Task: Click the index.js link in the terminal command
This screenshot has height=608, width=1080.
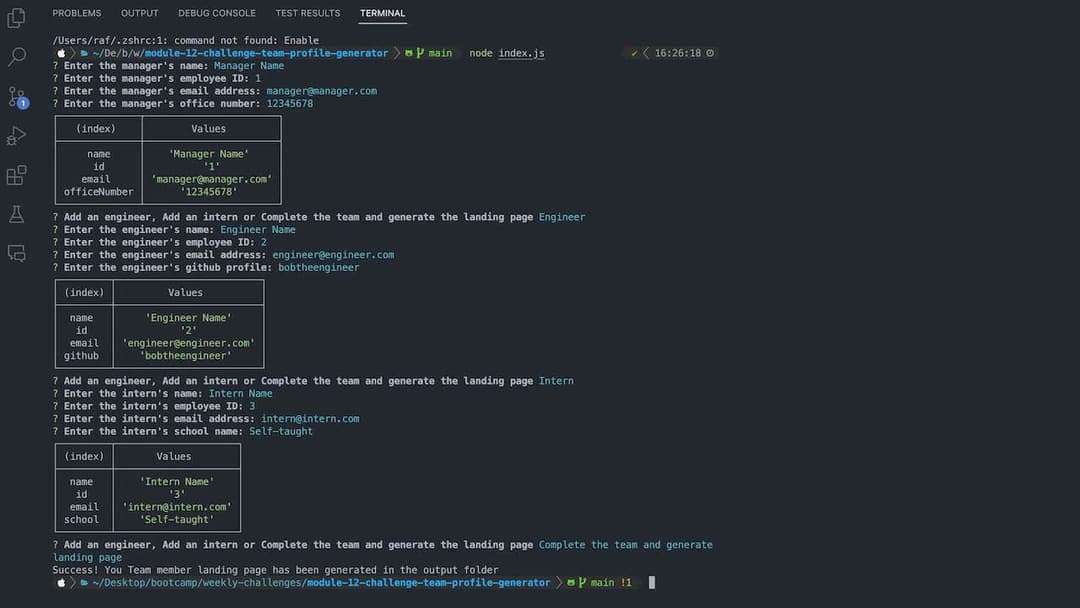Action: [x=521, y=53]
